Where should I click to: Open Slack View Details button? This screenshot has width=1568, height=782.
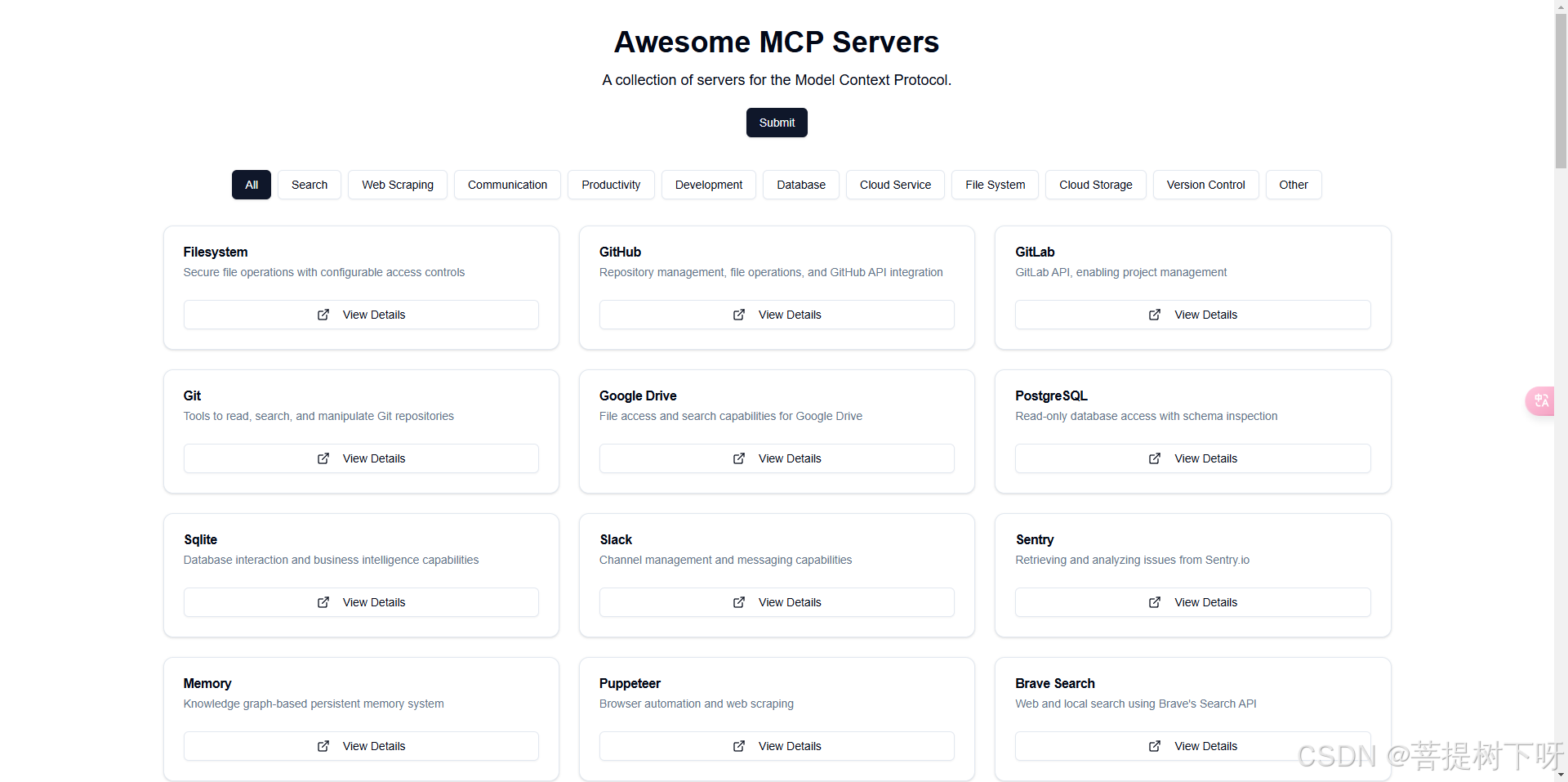(777, 602)
